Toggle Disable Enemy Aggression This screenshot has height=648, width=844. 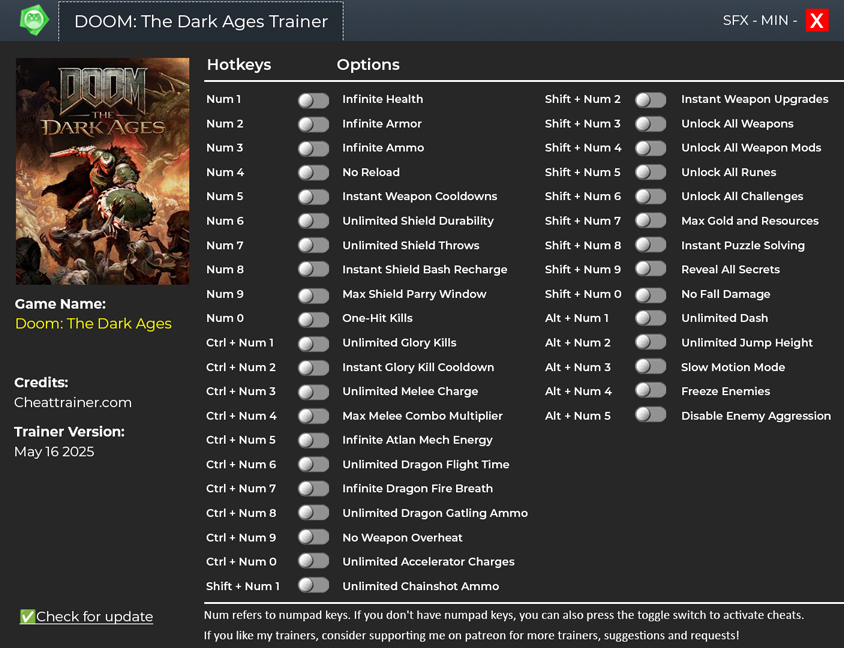[x=651, y=414]
